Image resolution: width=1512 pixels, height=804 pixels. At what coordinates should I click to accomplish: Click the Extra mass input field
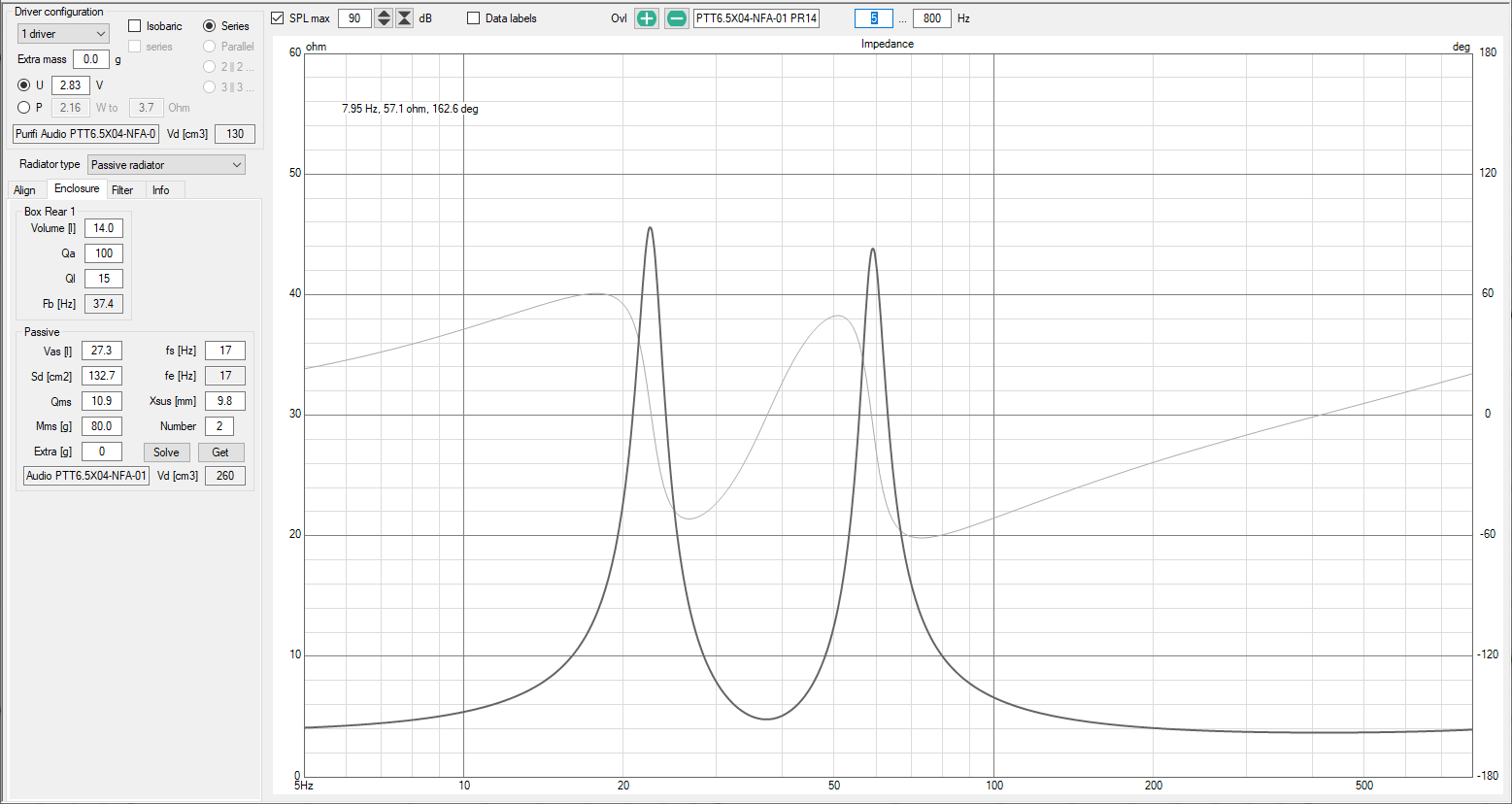(x=91, y=59)
